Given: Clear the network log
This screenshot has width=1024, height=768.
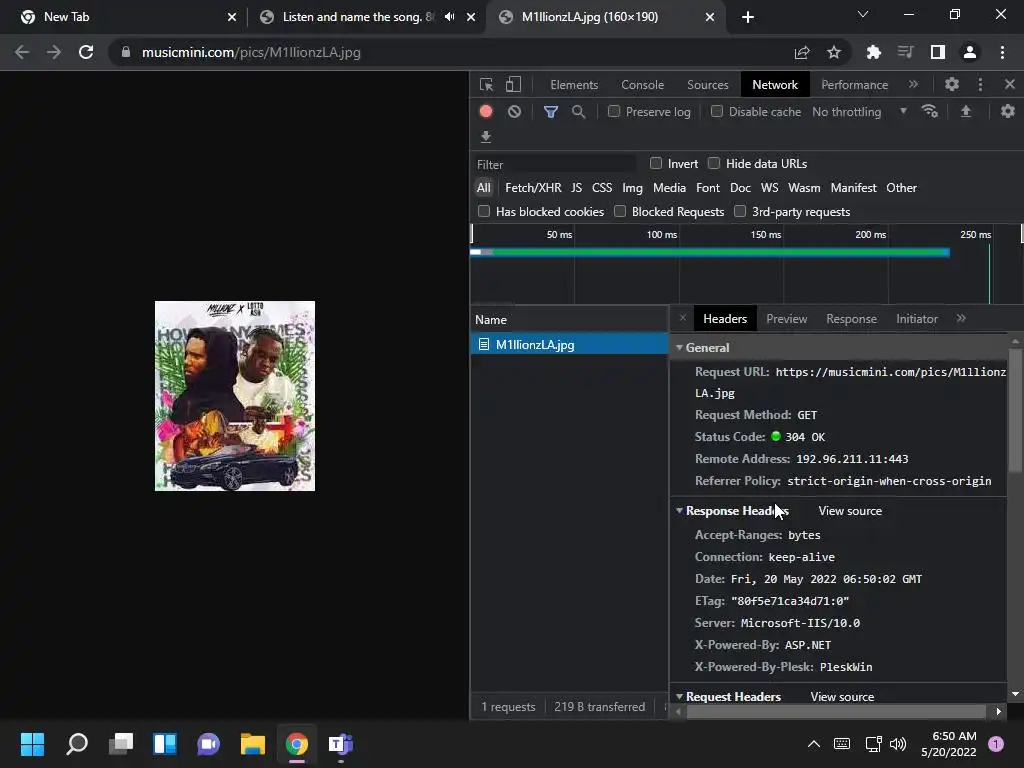Looking at the screenshot, I should pos(515,112).
